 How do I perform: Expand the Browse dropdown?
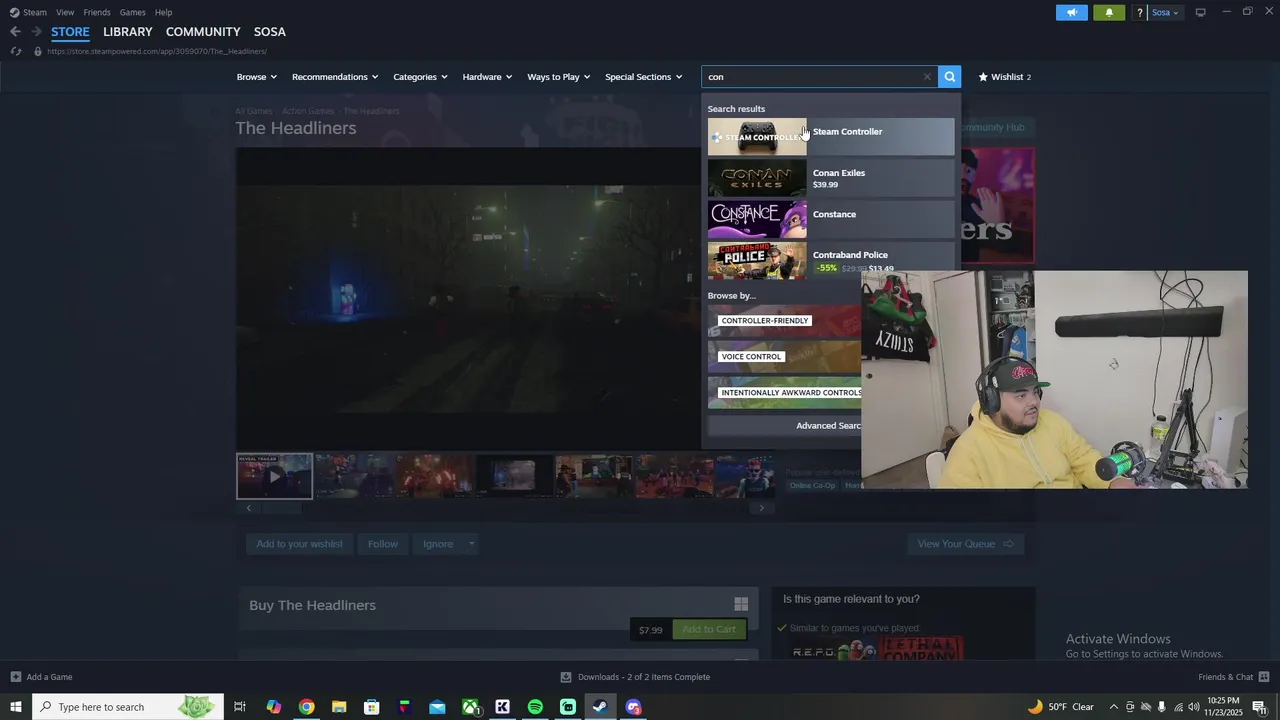[257, 77]
